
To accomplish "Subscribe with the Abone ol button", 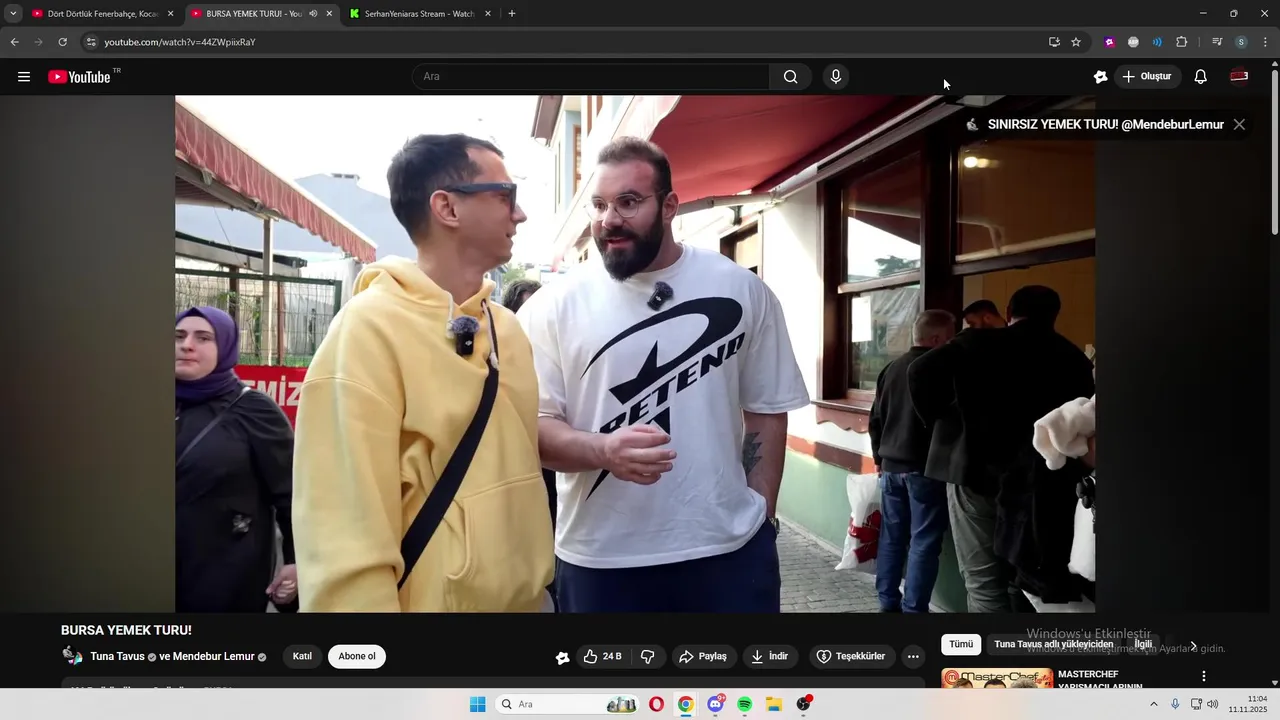I will pyautogui.click(x=357, y=657).
